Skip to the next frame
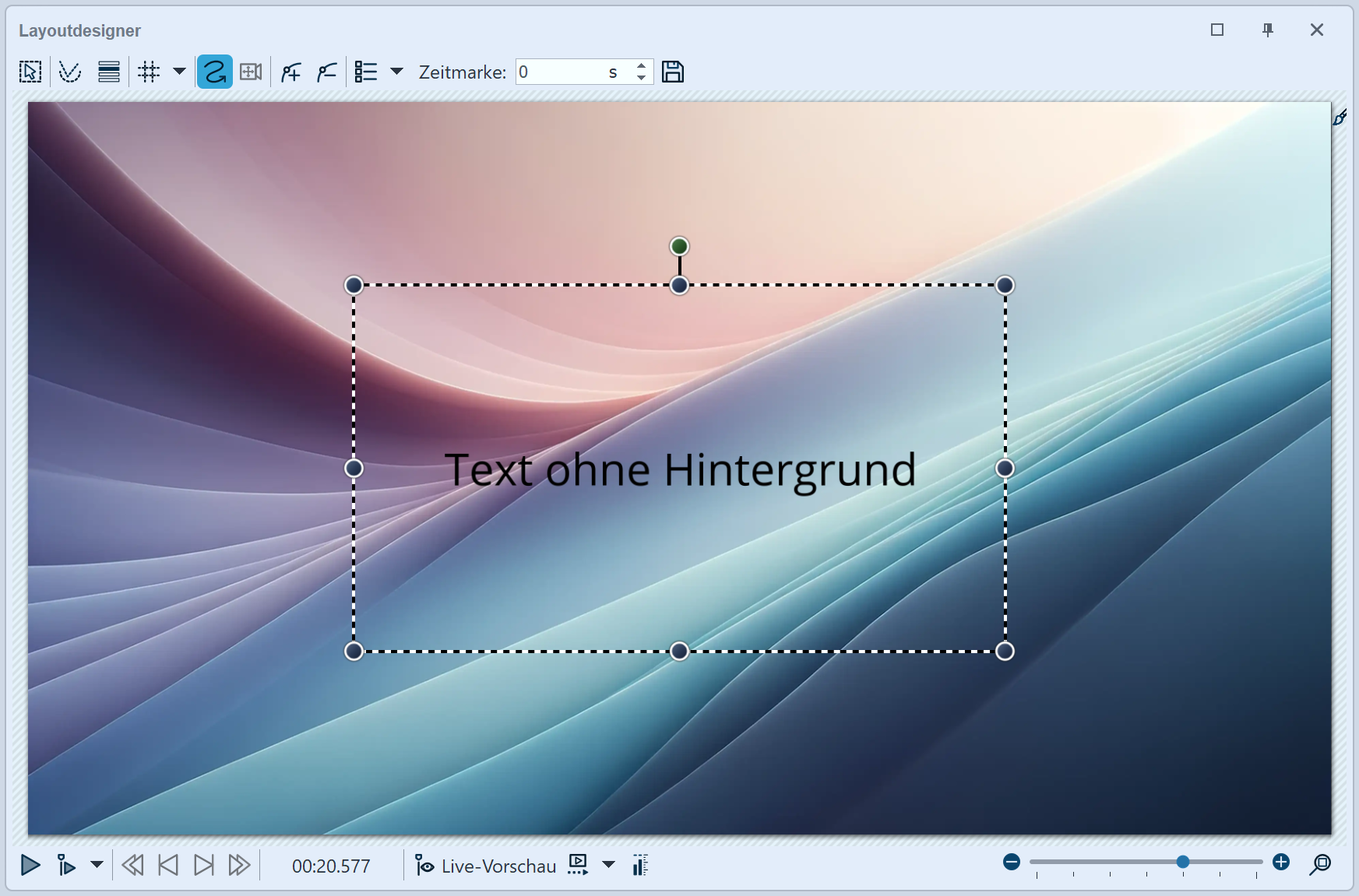Screen dimensions: 1359x896 coord(203,865)
